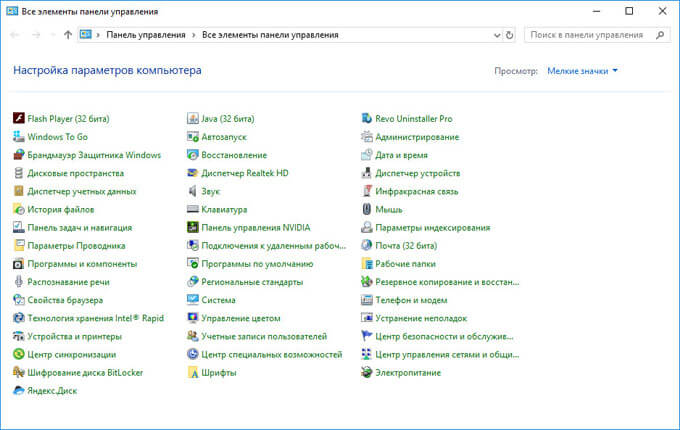
Task: Click the Электропитание icon
Action: point(366,372)
